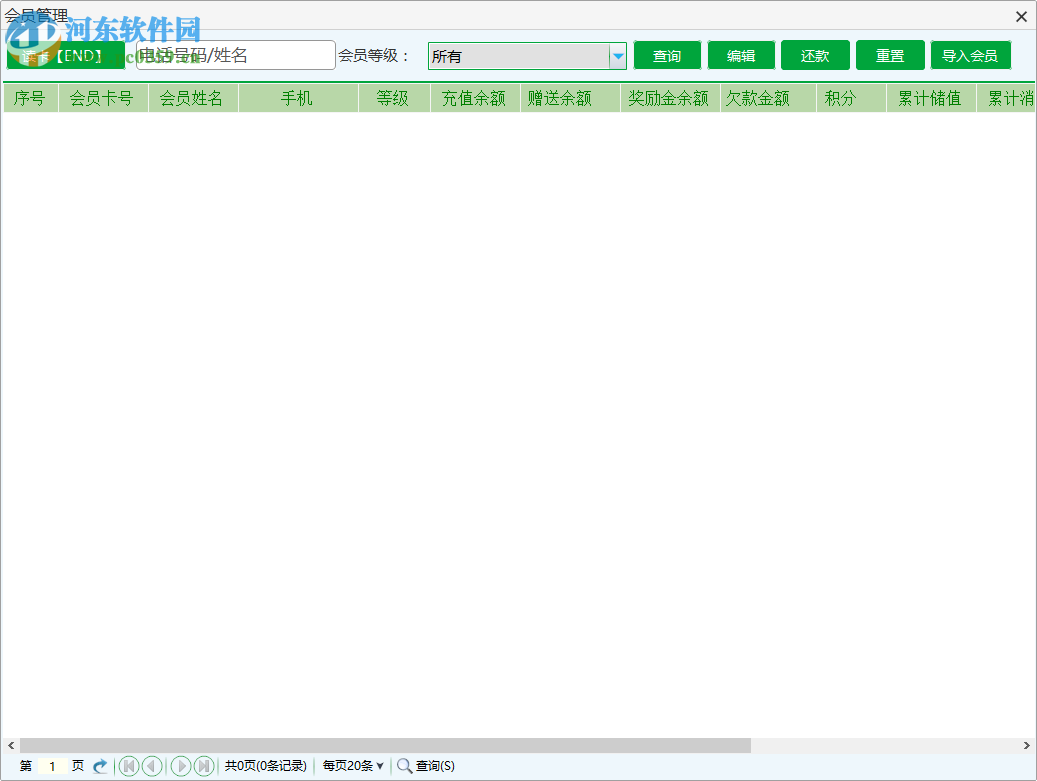1037x781 pixels.
Task: Sort by the 赠送余额 column header
Action: (569, 99)
